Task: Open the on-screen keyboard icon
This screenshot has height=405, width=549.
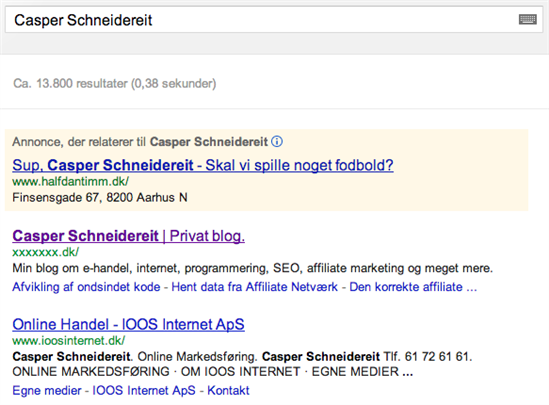Action: click(x=528, y=19)
